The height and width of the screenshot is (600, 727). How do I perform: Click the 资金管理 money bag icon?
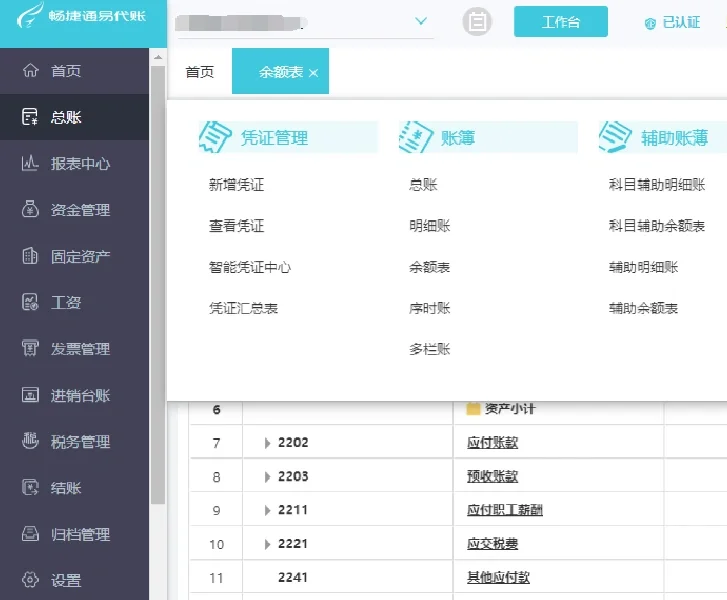(x=30, y=210)
